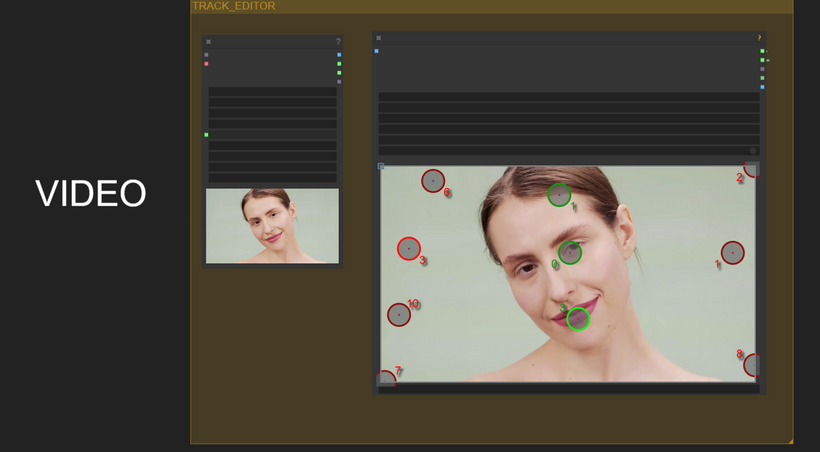Image resolution: width=820 pixels, height=452 pixels.
Task: Click the top green output socket of points editor
Action: 762,51
